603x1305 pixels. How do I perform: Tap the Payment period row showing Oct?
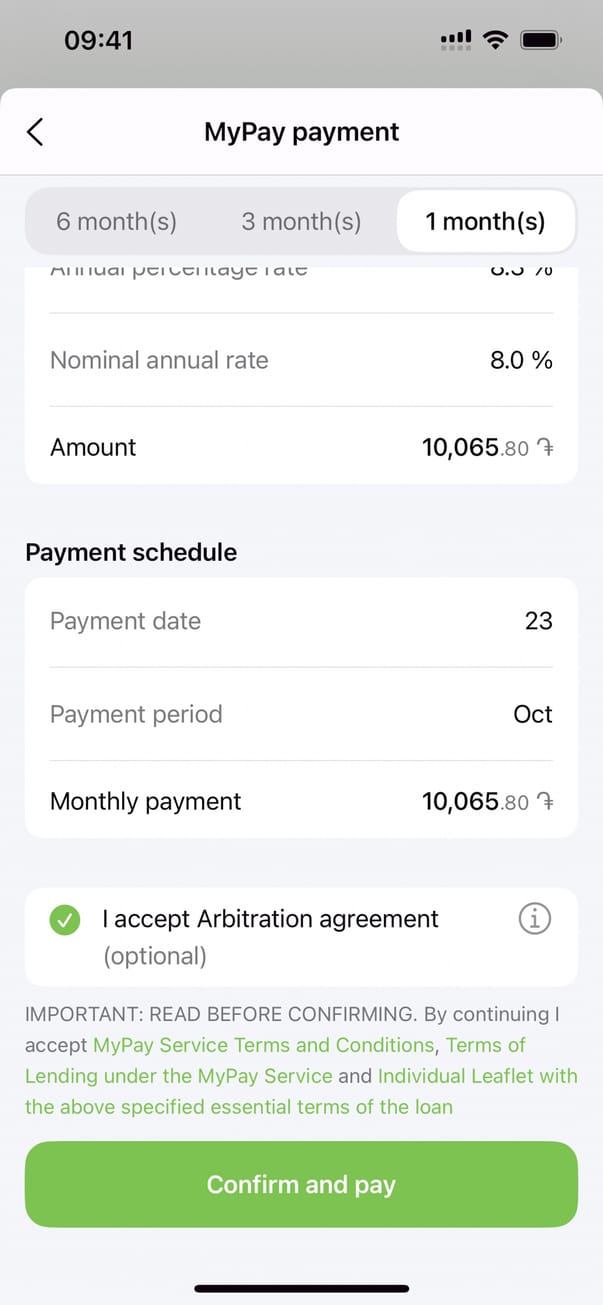click(x=301, y=714)
